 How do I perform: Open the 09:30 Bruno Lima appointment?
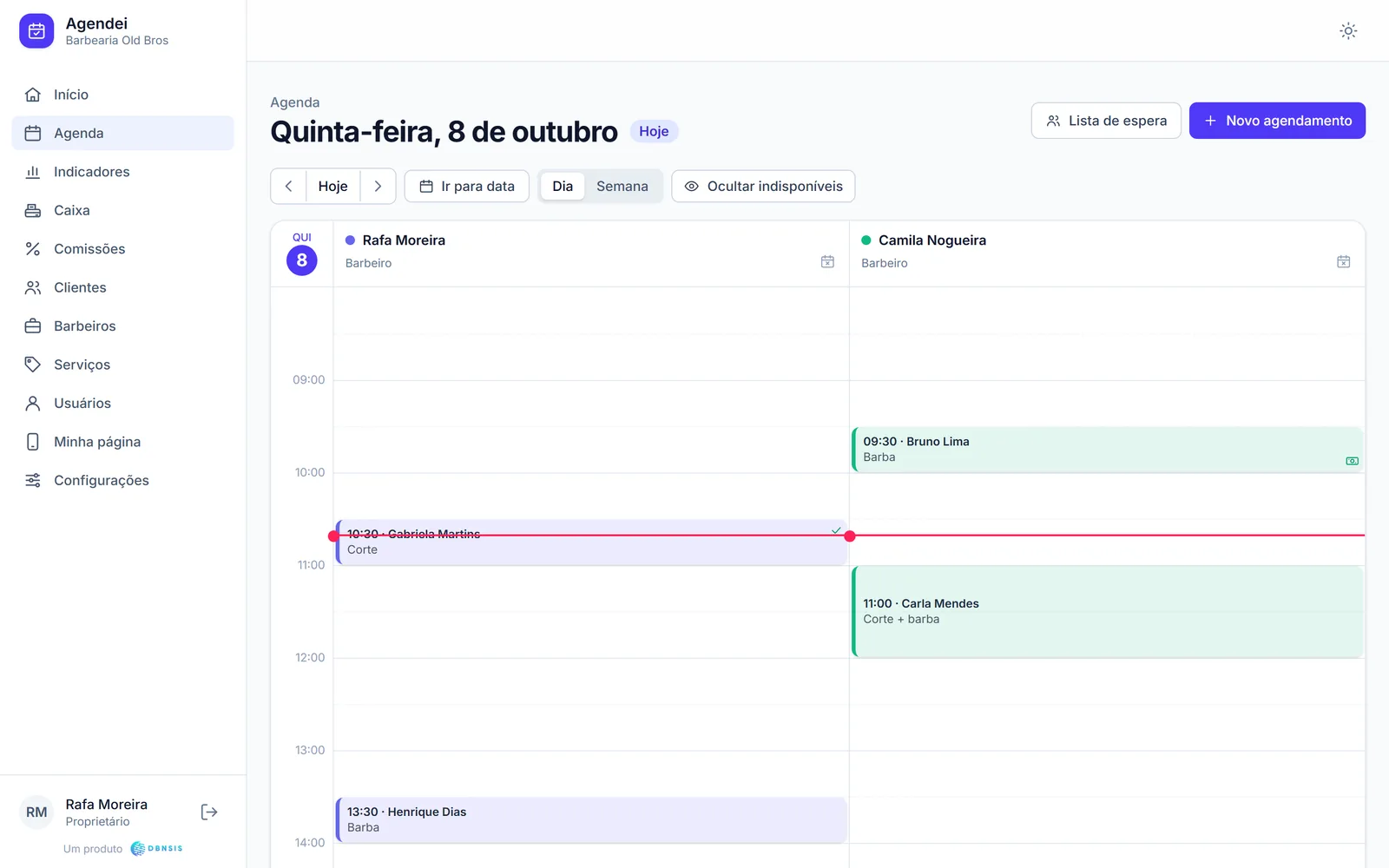pyautogui.click(x=1108, y=450)
